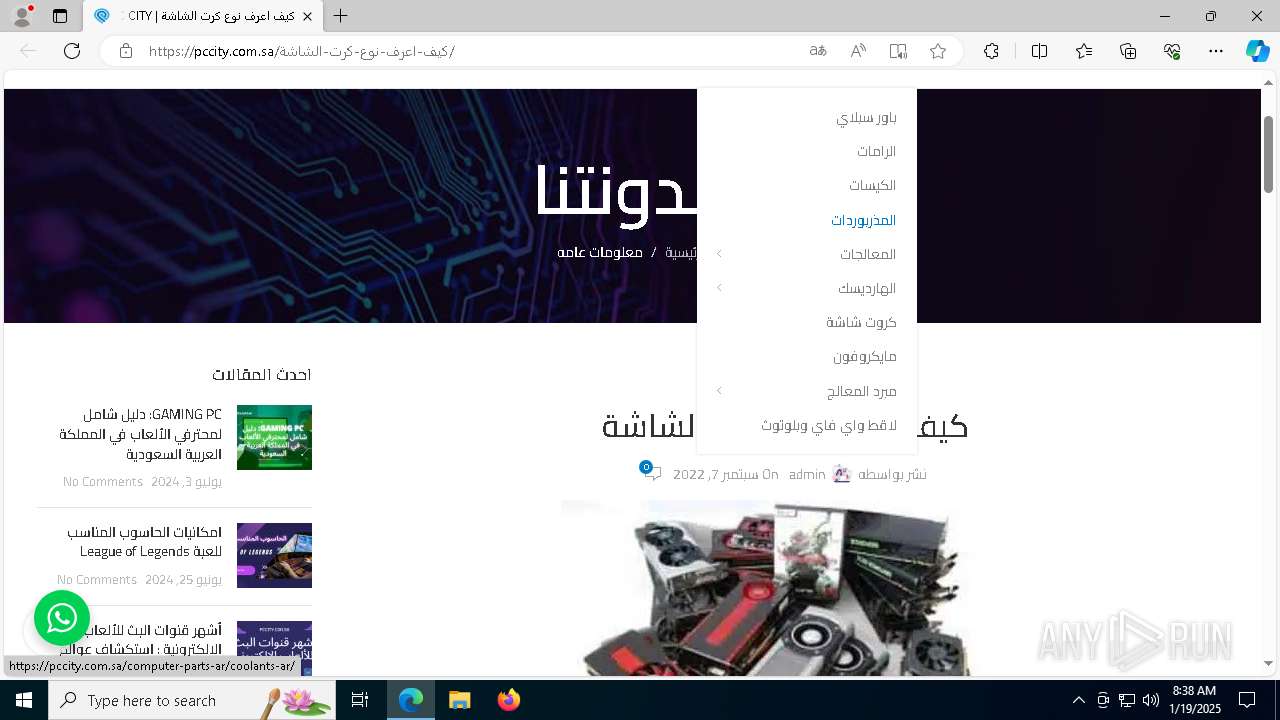Open the read aloud icon
1280x720 pixels.
(x=858, y=51)
